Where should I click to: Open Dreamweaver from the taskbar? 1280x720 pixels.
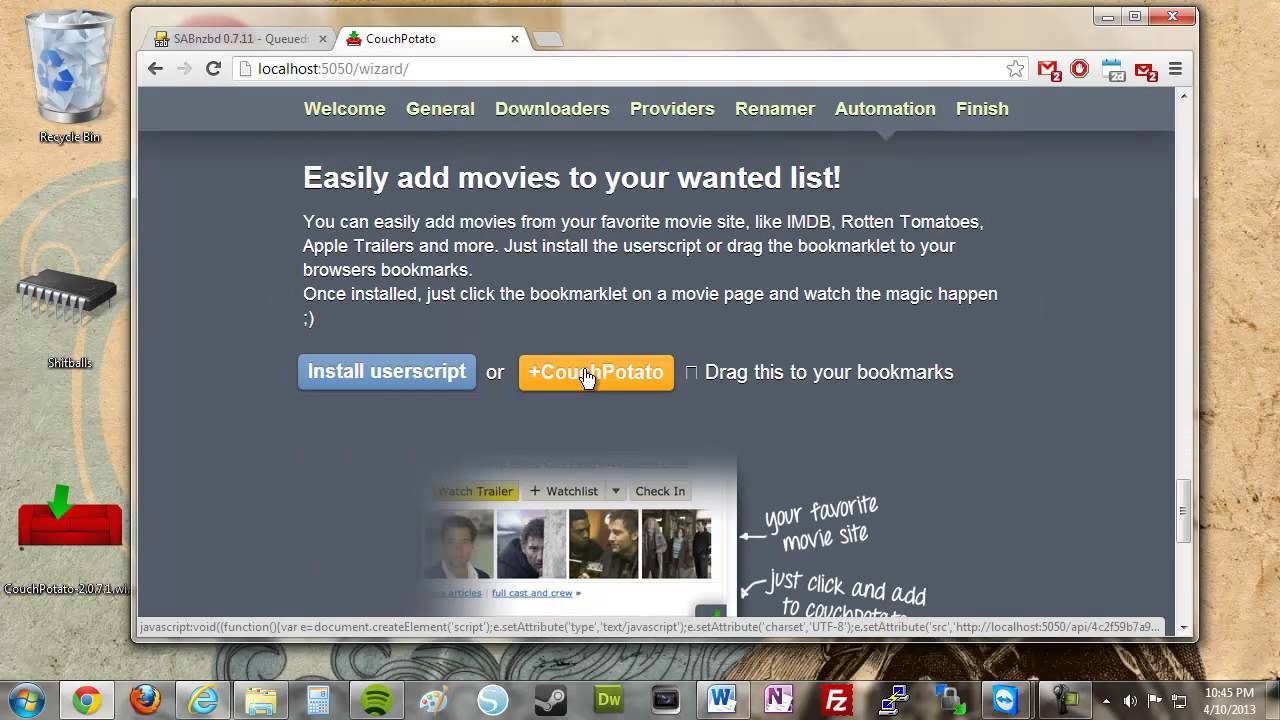[608, 700]
